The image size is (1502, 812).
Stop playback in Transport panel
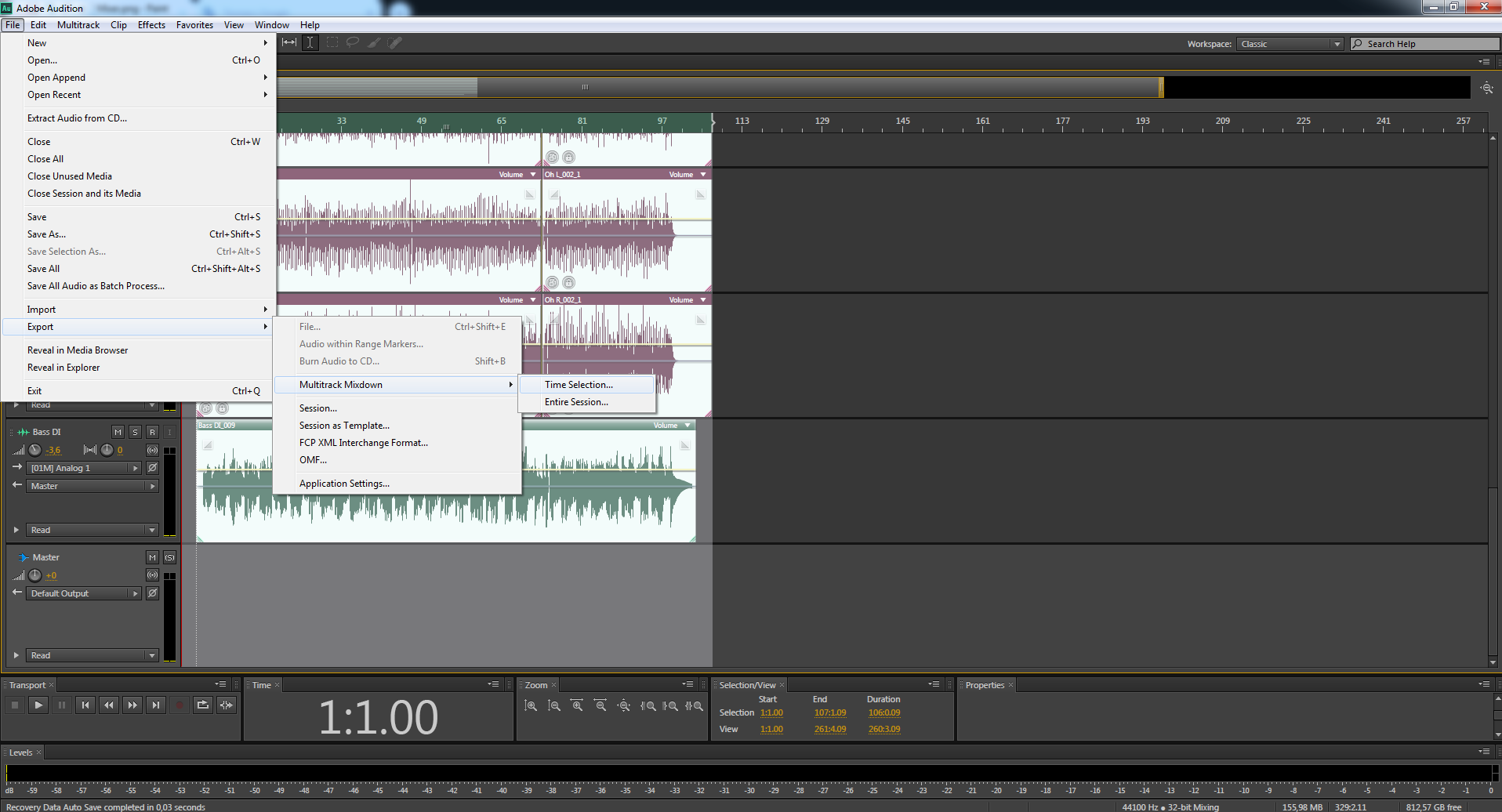[15, 705]
